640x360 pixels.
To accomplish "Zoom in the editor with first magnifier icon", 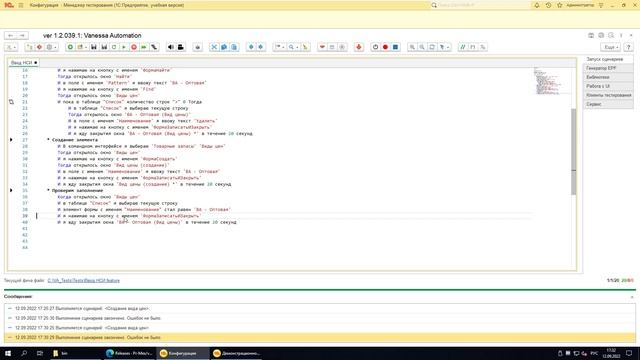I will coord(412,47).
